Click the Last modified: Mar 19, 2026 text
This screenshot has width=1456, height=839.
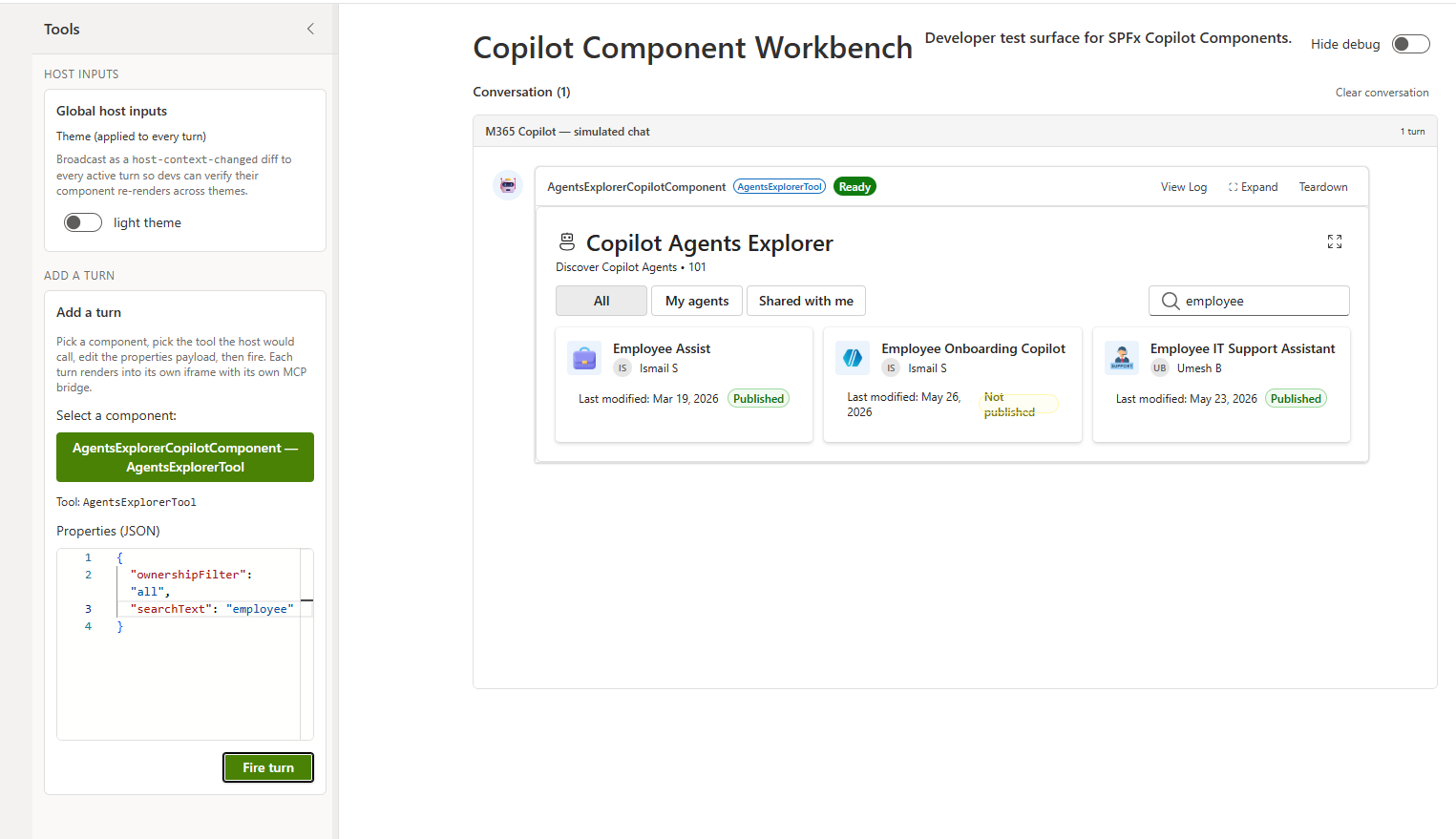(x=648, y=399)
